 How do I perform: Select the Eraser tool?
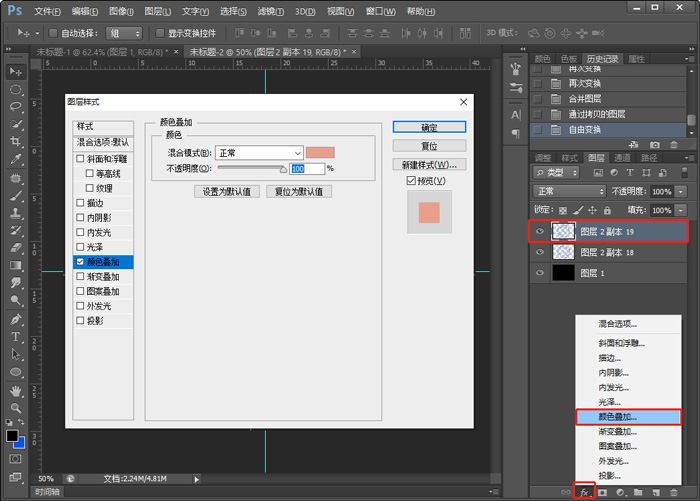pos(16,248)
